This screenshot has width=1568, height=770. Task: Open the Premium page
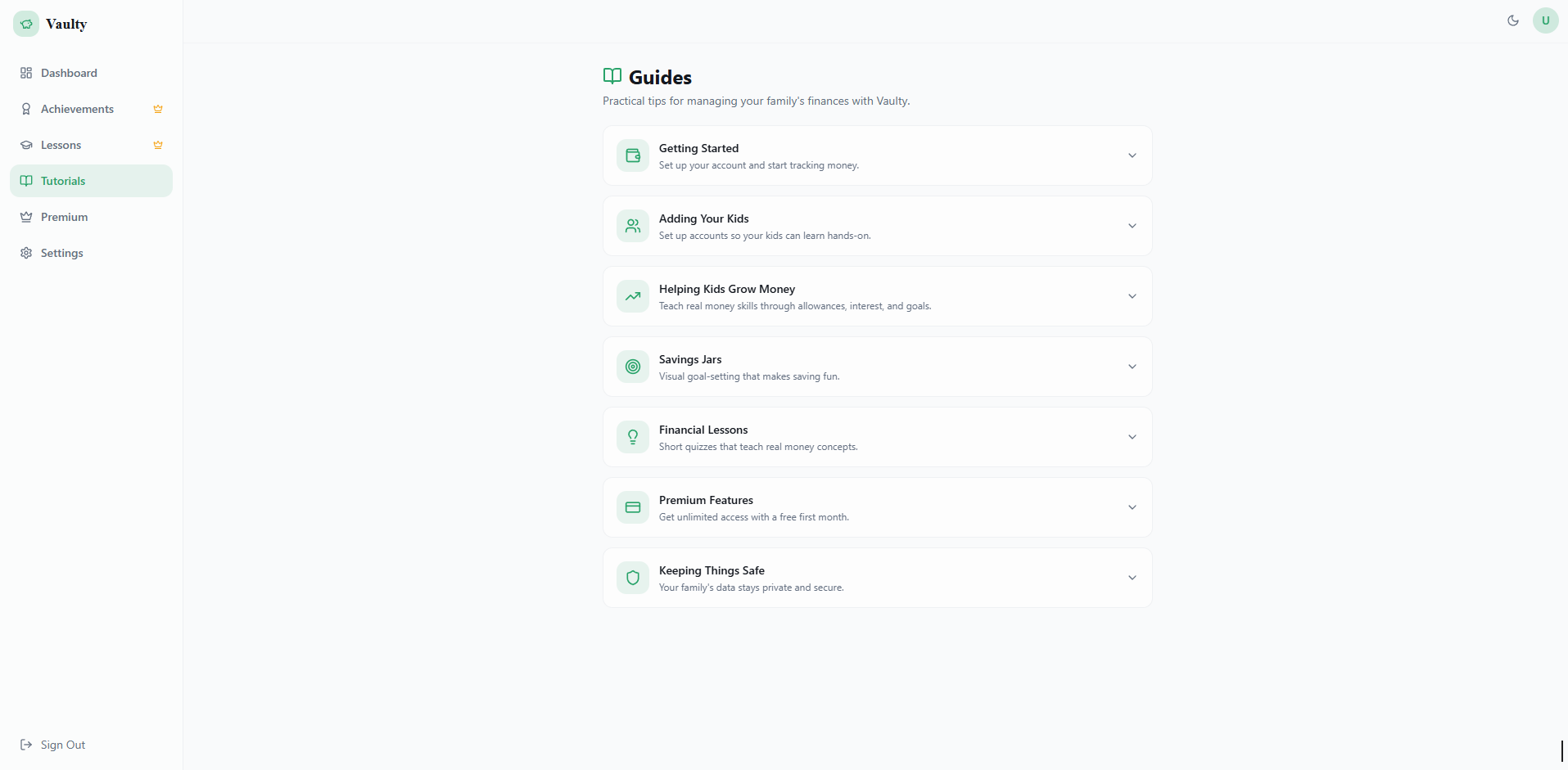click(x=64, y=216)
